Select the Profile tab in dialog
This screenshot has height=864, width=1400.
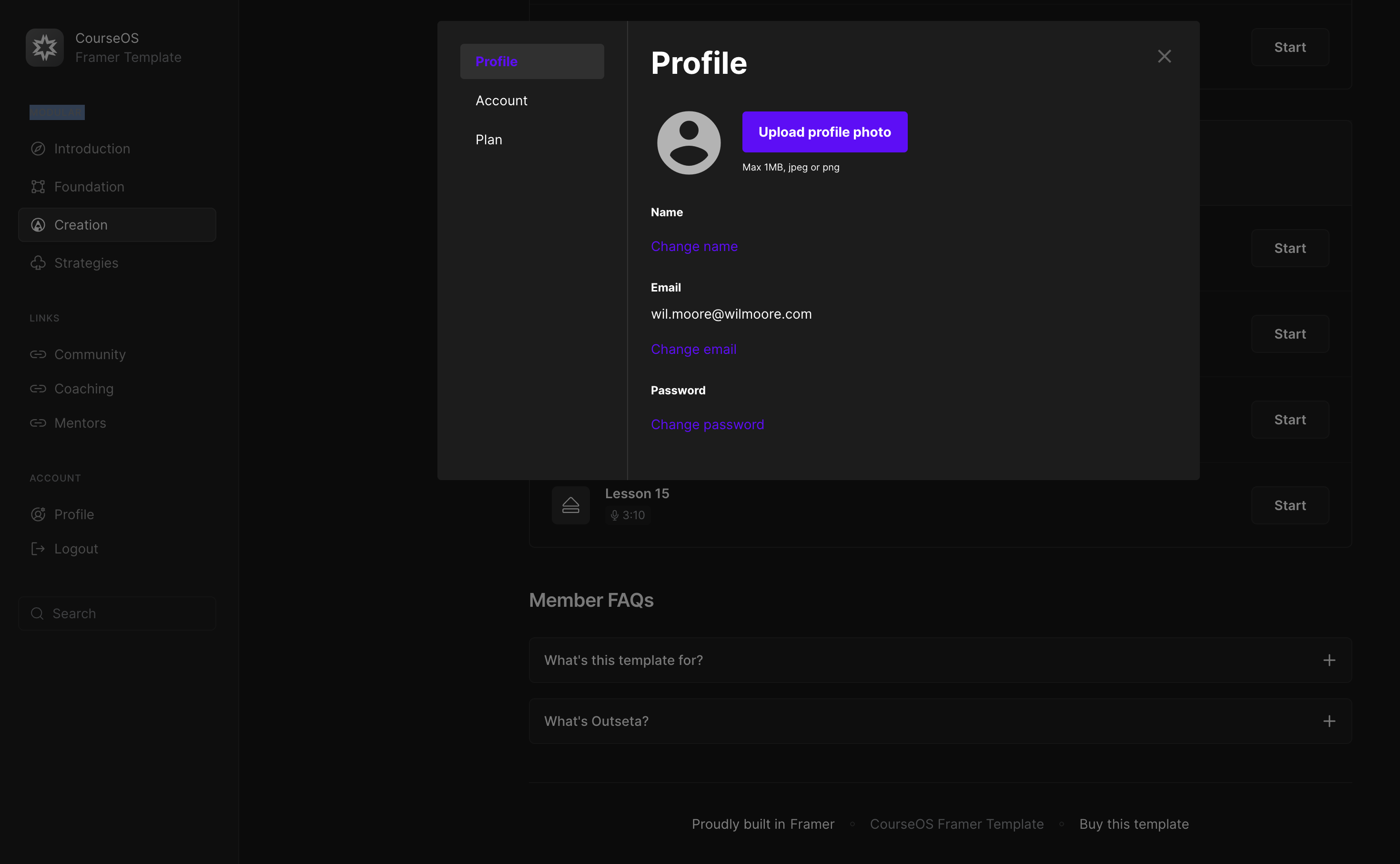496,61
